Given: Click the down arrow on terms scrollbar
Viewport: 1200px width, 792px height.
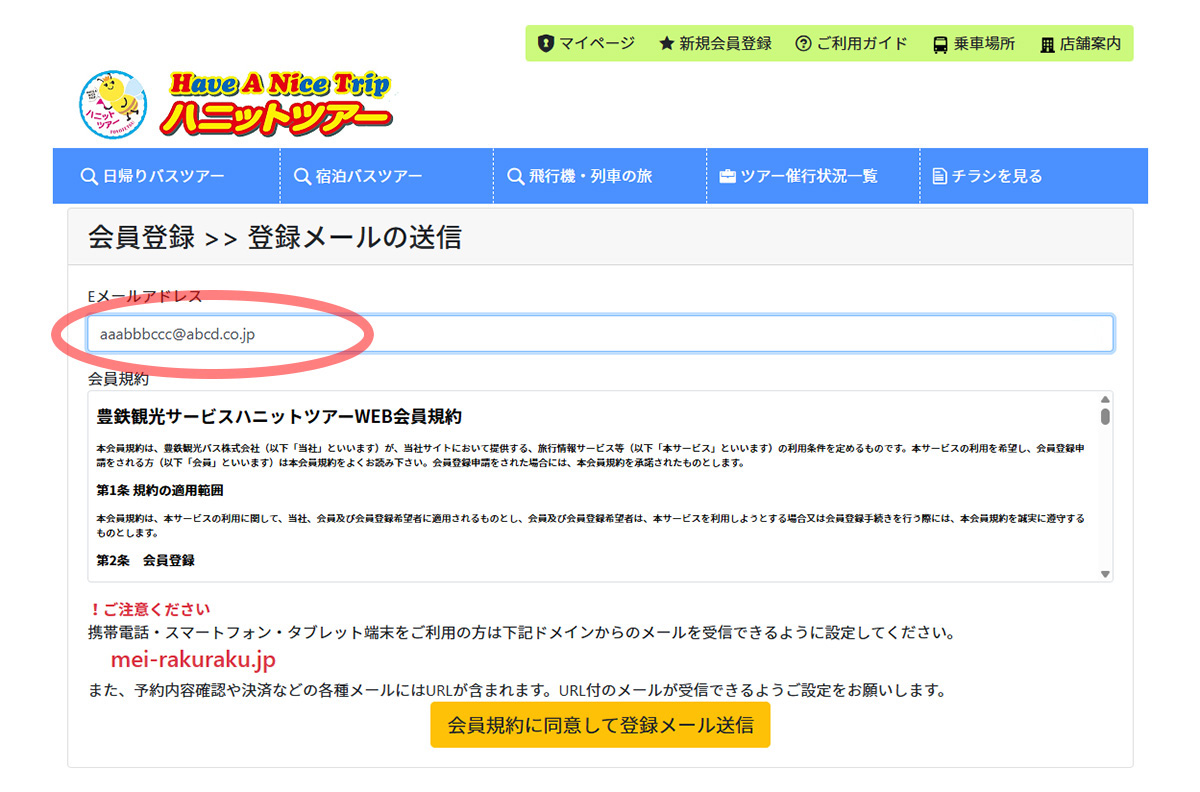Looking at the screenshot, I should click(x=1103, y=572).
